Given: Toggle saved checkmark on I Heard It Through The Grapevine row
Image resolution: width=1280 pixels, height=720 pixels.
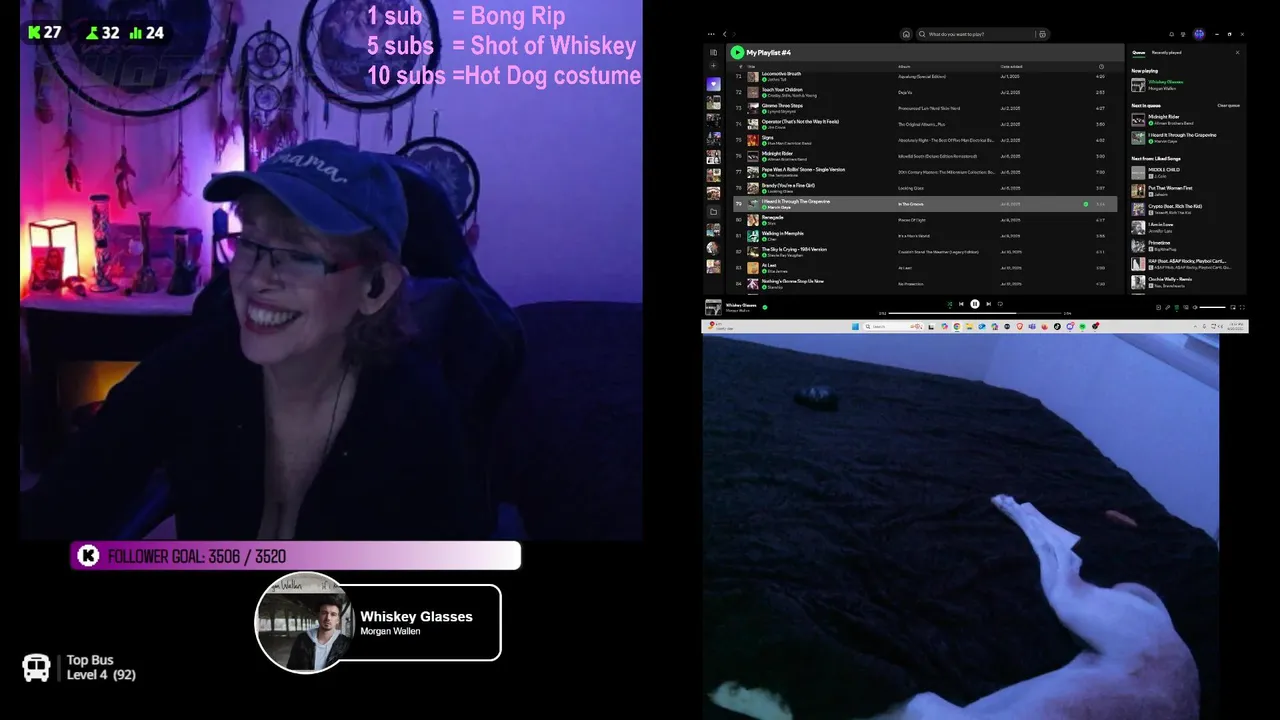Looking at the screenshot, I should pyautogui.click(x=1086, y=204).
